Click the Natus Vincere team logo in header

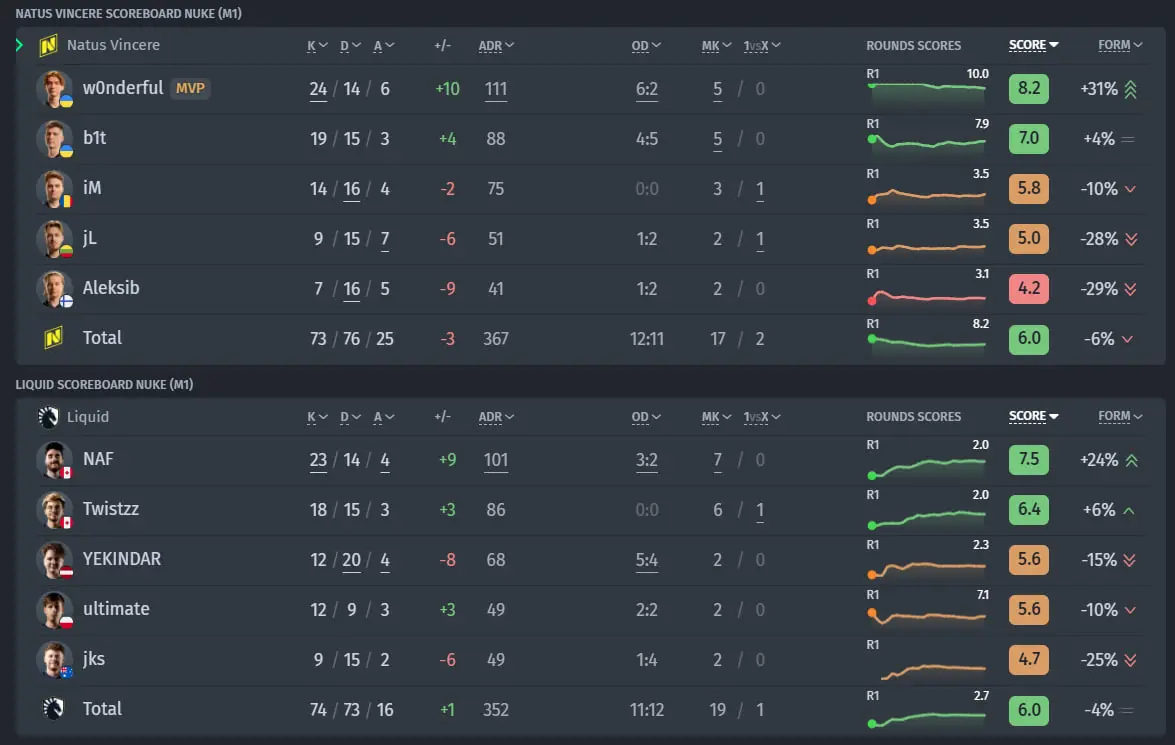pyautogui.click(x=48, y=46)
